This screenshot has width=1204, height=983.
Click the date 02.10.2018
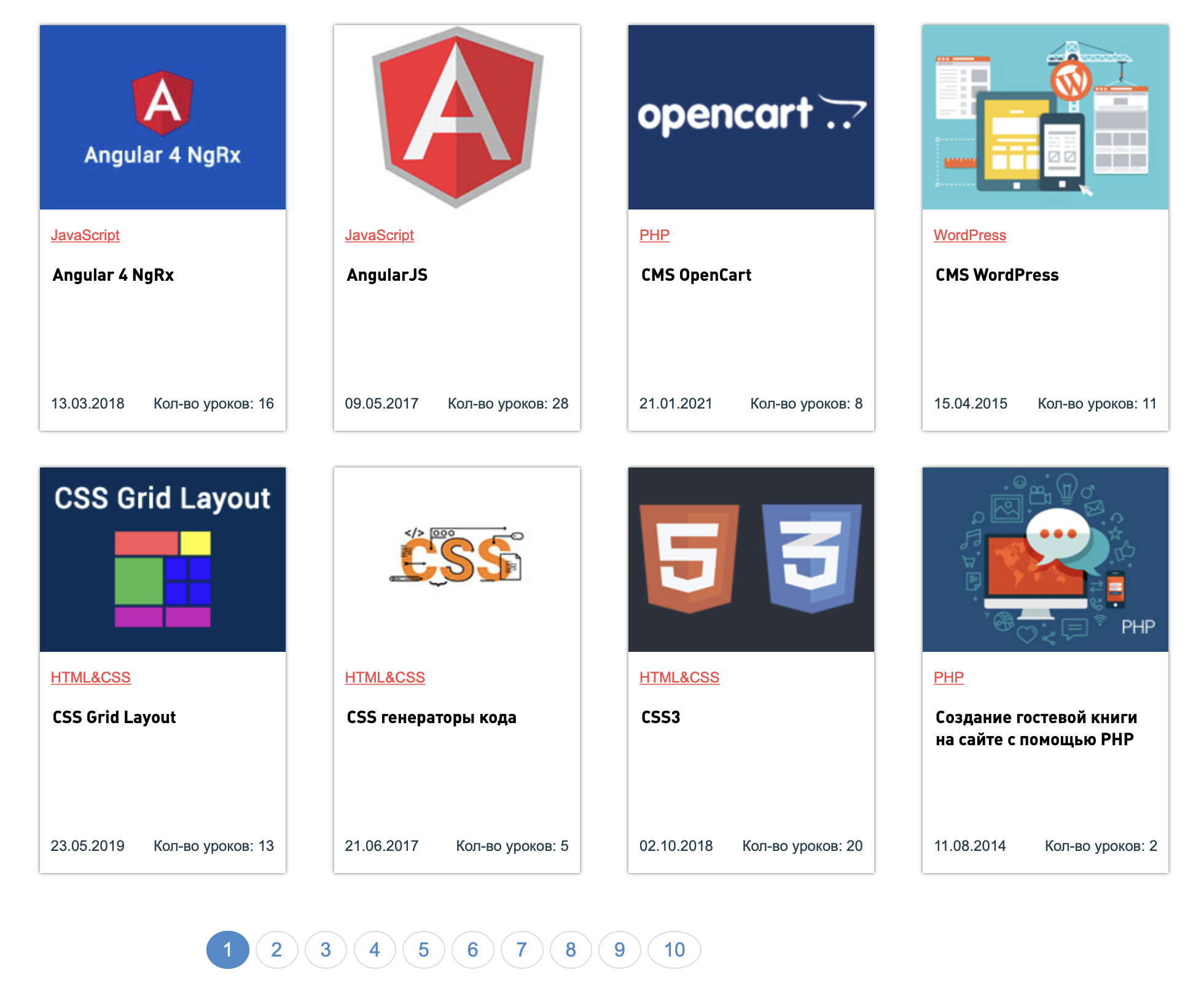pos(676,846)
